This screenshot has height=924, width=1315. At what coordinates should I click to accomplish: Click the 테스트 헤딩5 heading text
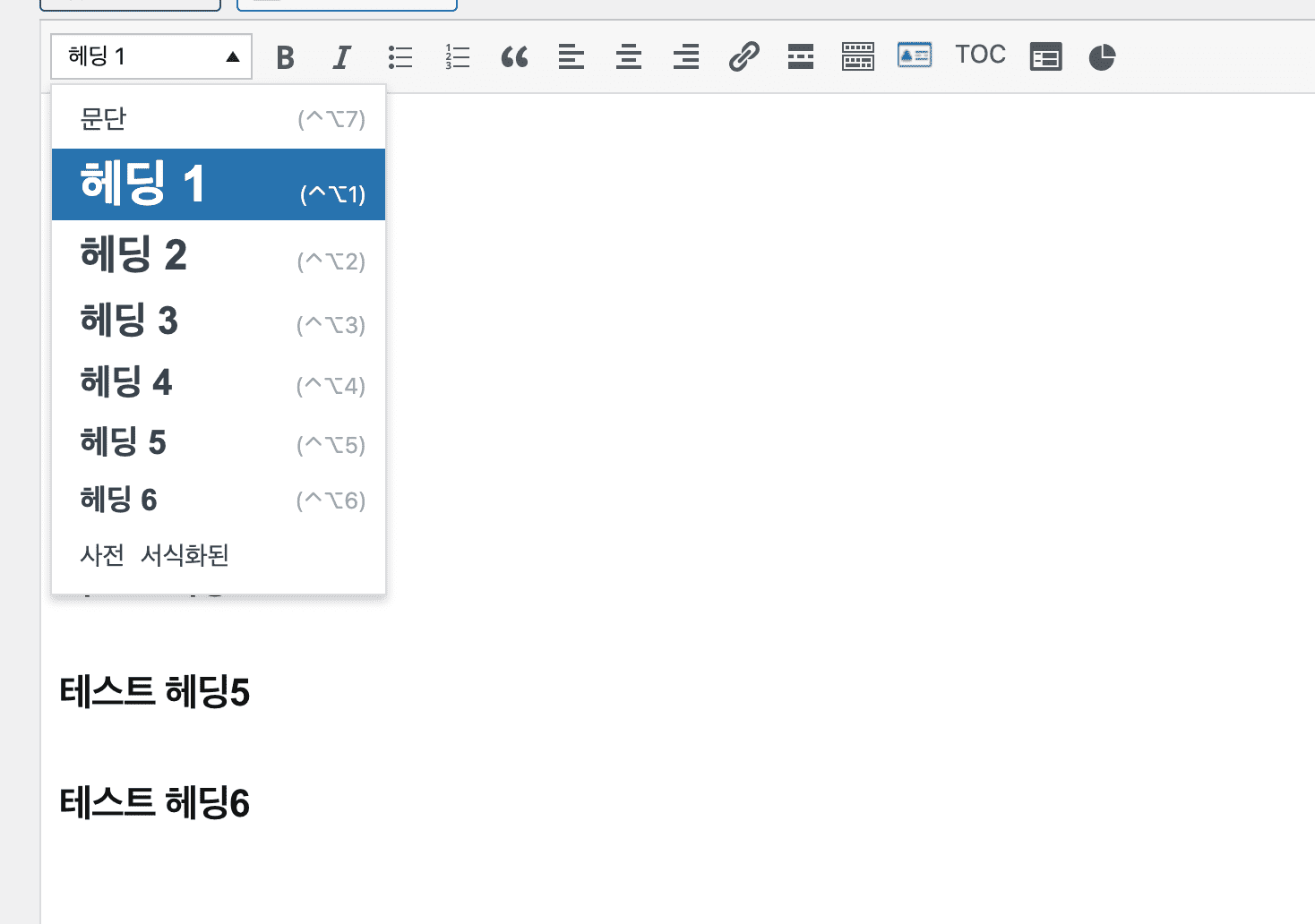tap(154, 692)
